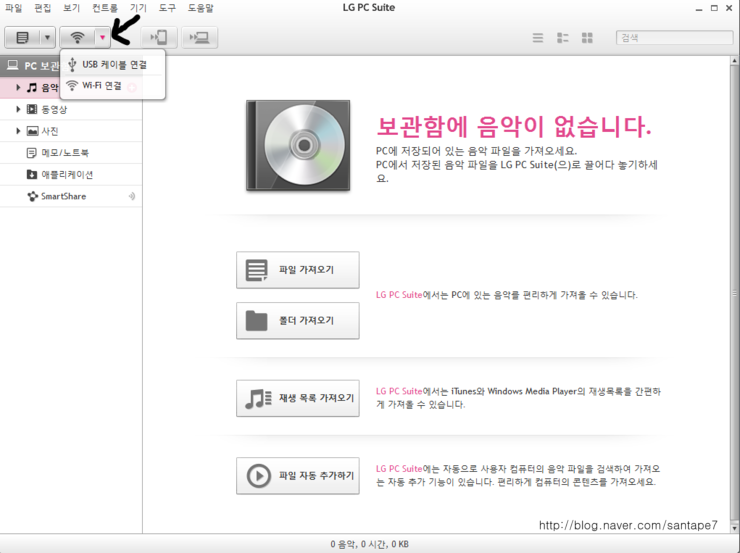Click the 애플리케이션 folder icon
Screen dimensions: 740x553
[x=32, y=175]
